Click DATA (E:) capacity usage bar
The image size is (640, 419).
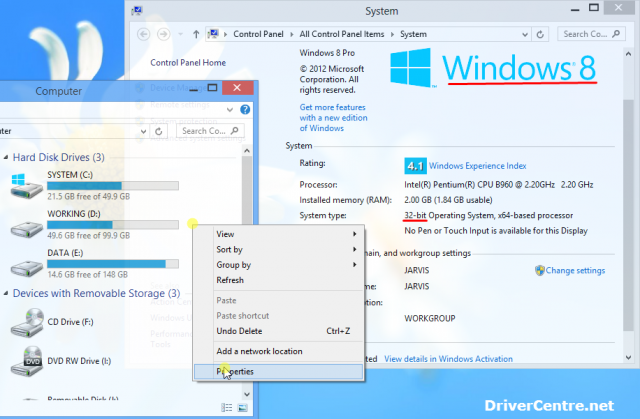[113, 264]
